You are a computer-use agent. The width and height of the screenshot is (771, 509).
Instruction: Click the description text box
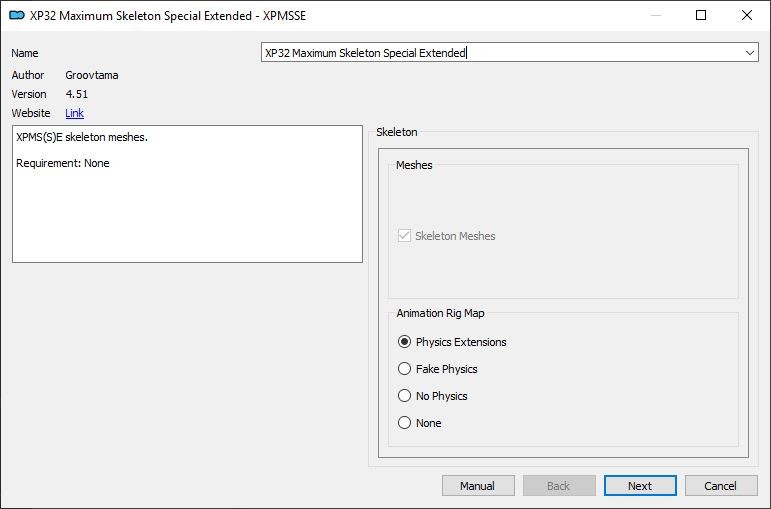(x=187, y=194)
